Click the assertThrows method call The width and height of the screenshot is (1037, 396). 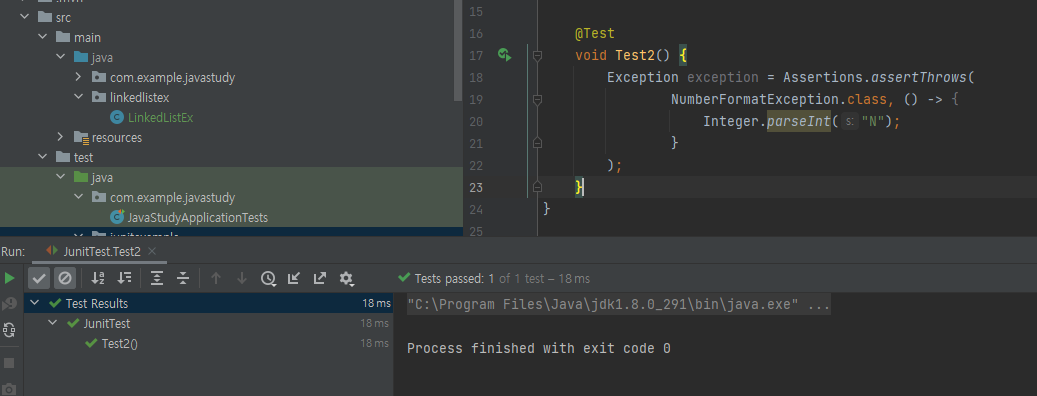tap(919, 77)
